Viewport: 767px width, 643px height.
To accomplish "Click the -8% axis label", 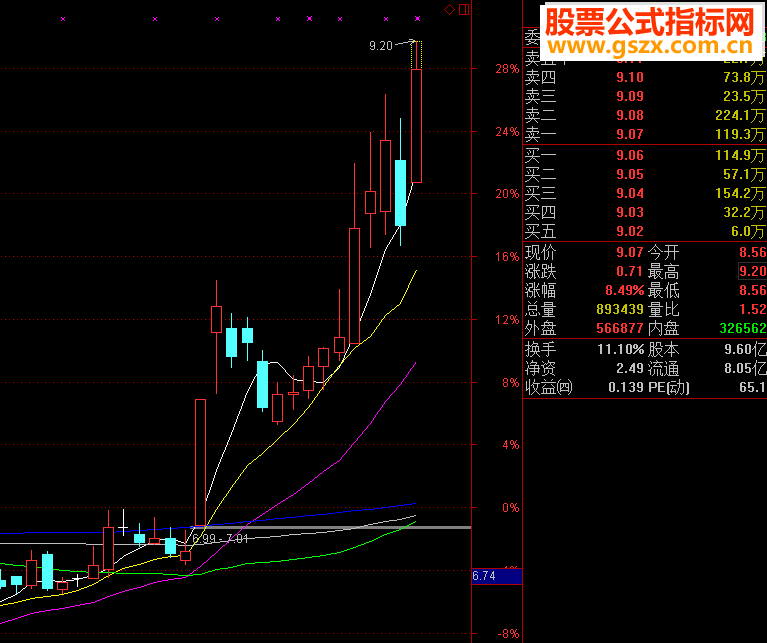I will pos(508,634).
